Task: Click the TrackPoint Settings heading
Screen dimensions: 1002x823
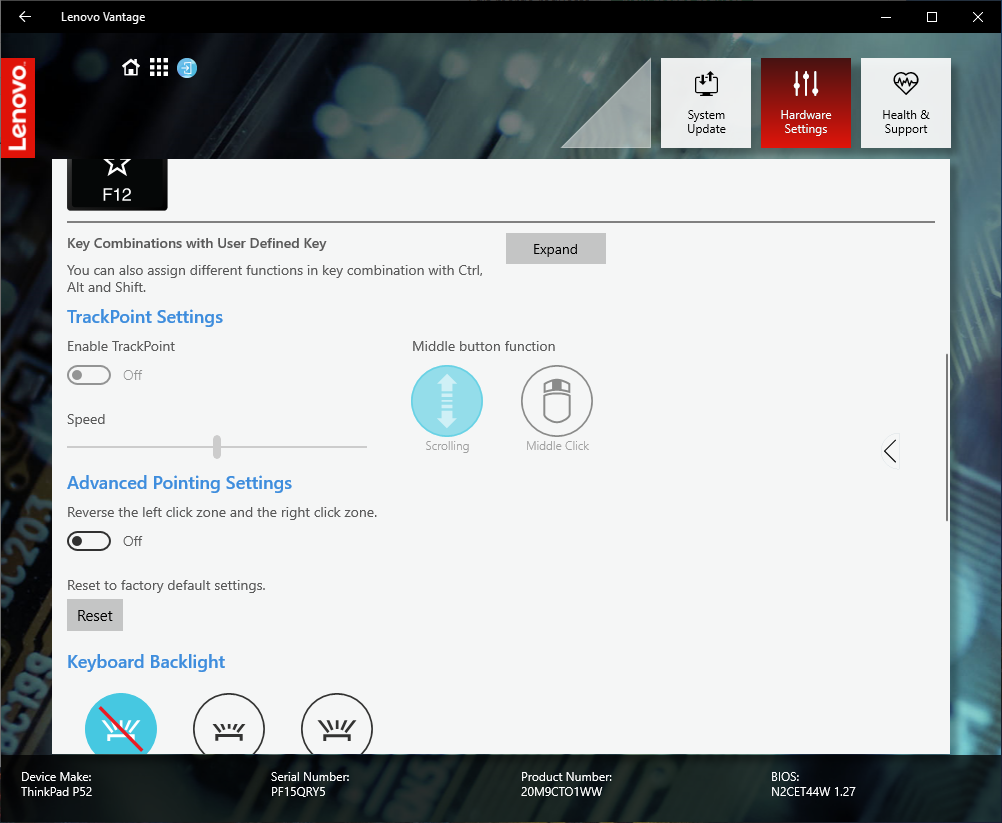Action: click(x=145, y=317)
